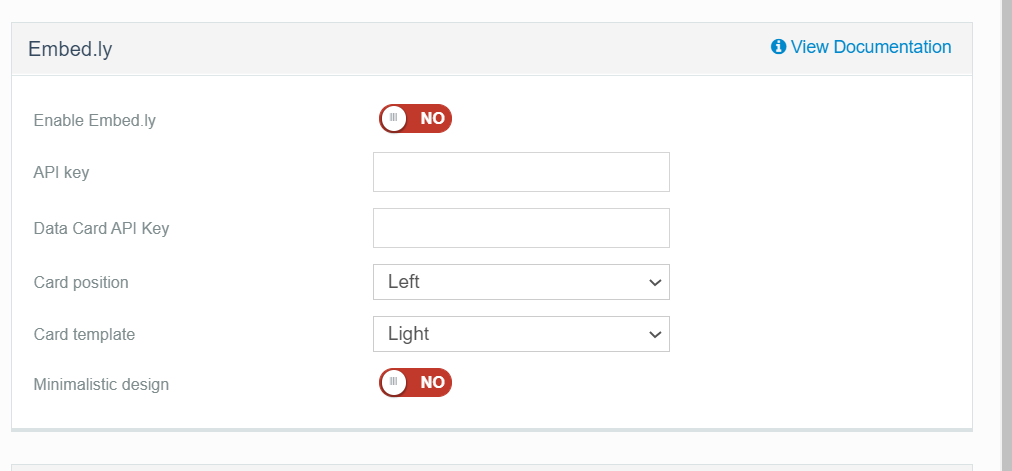Click the Card position label
This screenshot has width=1012, height=471.
81,282
